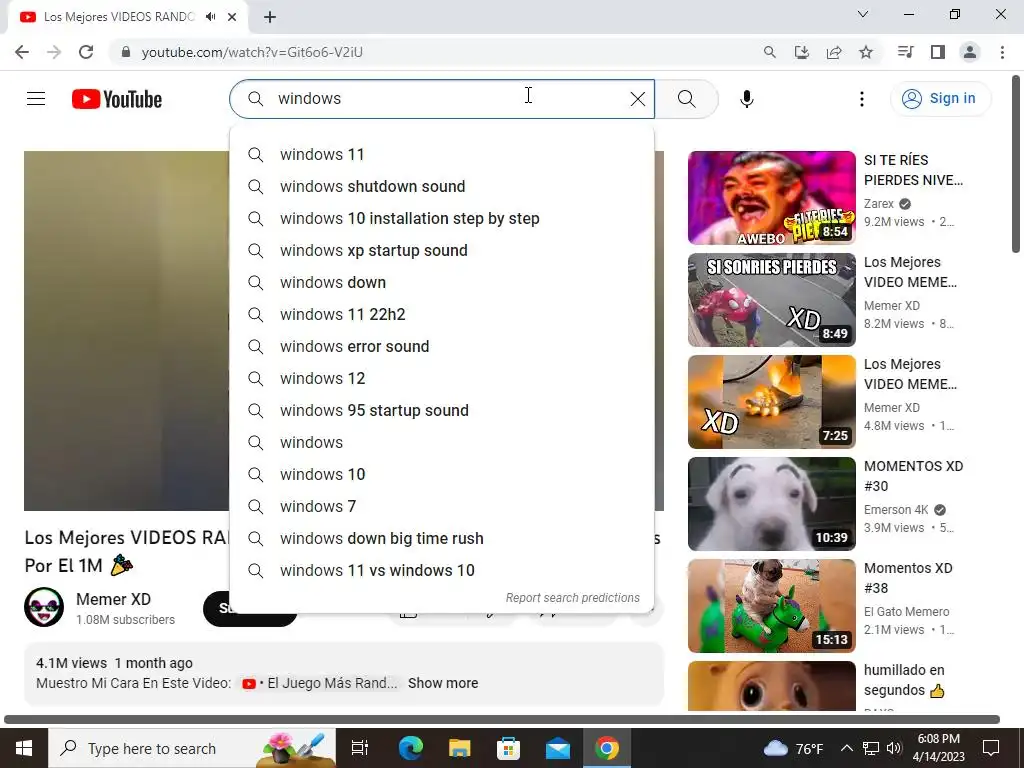Toggle Chrome side panel
Viewport: 1024px width, 768px height.
[938, 52]
